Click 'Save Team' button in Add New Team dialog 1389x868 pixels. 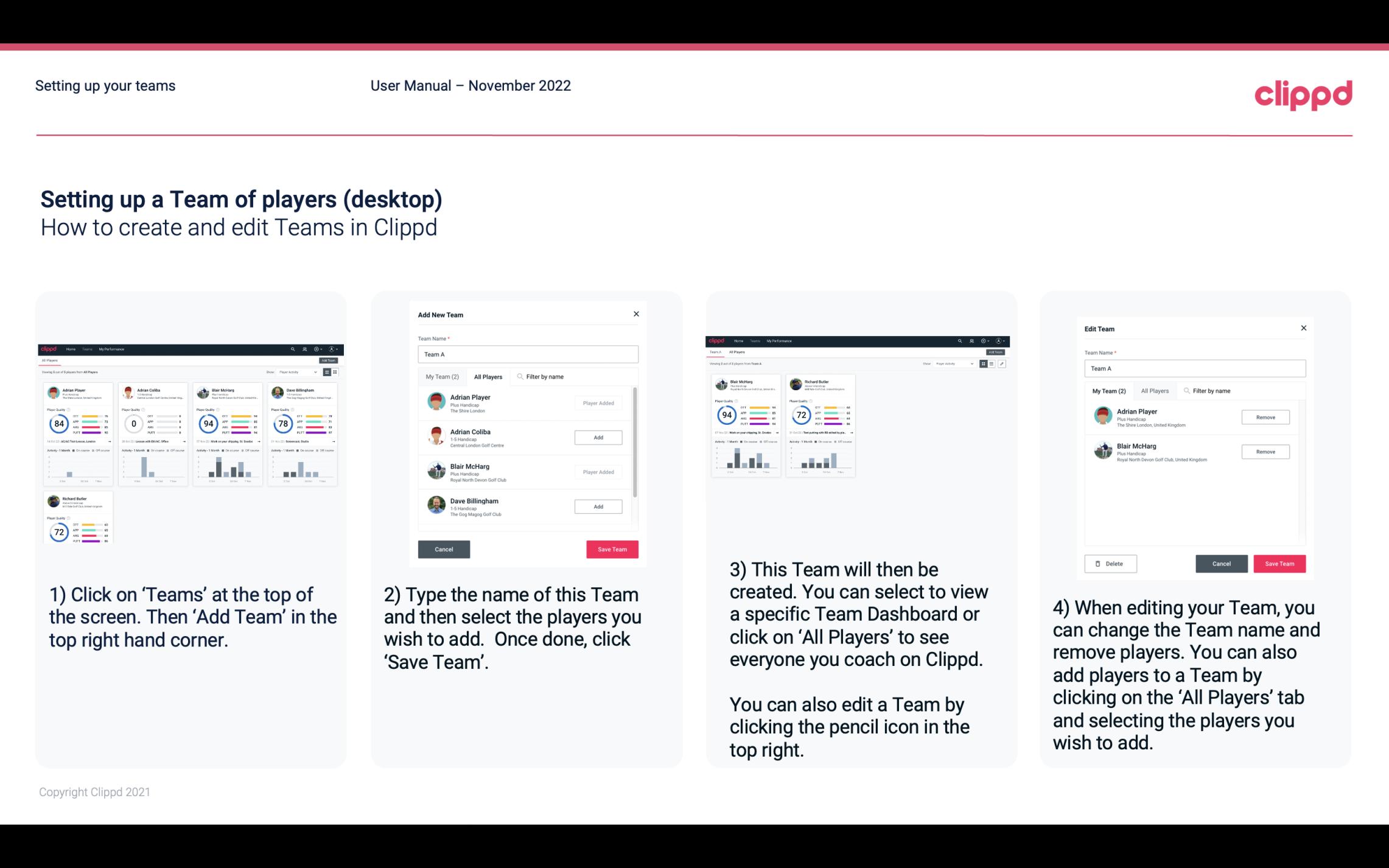612,548
